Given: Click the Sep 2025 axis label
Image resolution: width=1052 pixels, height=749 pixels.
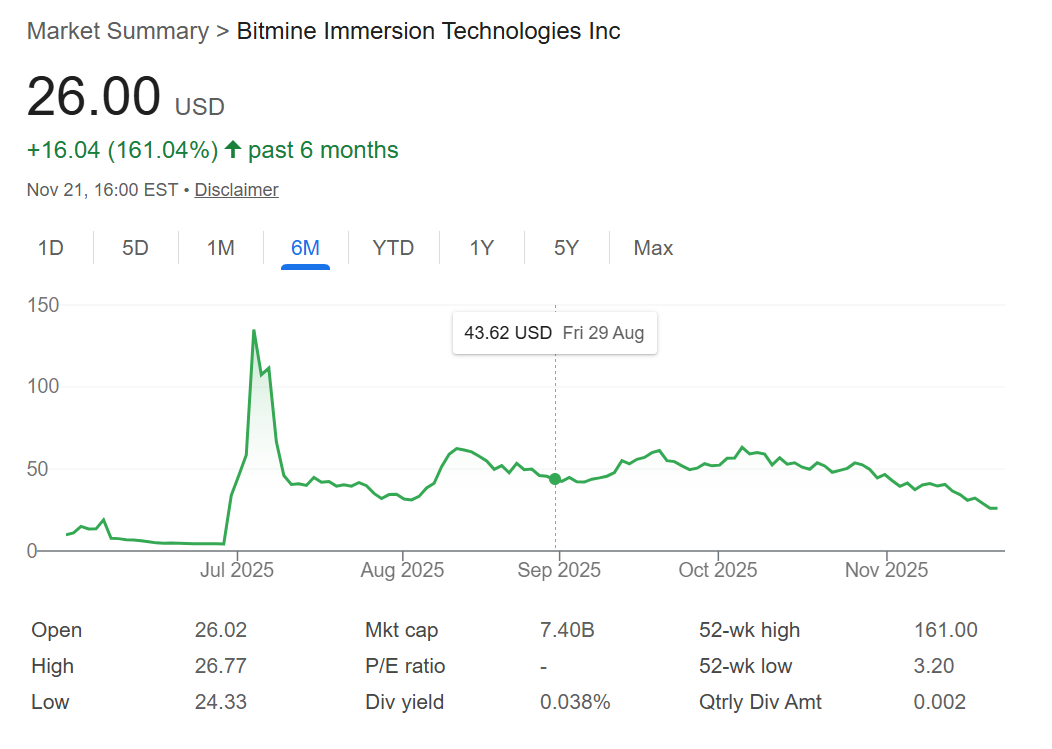Looking at the screenshot, I should [558, 570].
